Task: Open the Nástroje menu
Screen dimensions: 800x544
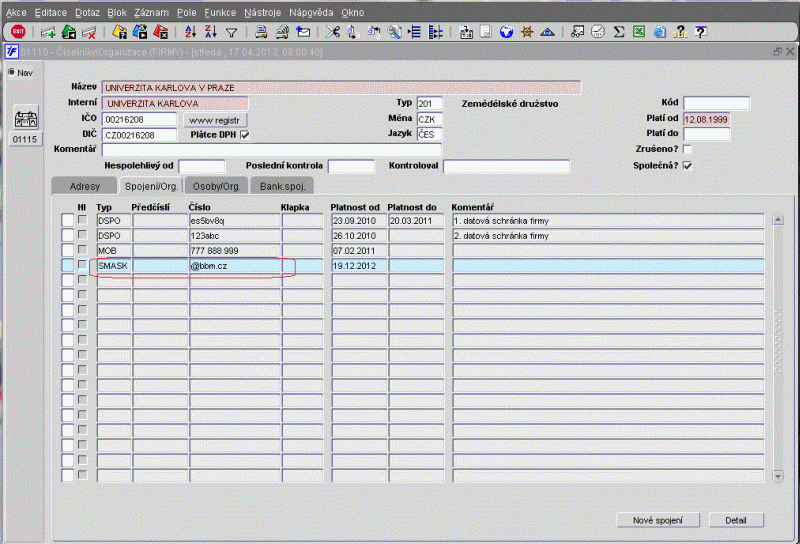Action: point(262,12)
